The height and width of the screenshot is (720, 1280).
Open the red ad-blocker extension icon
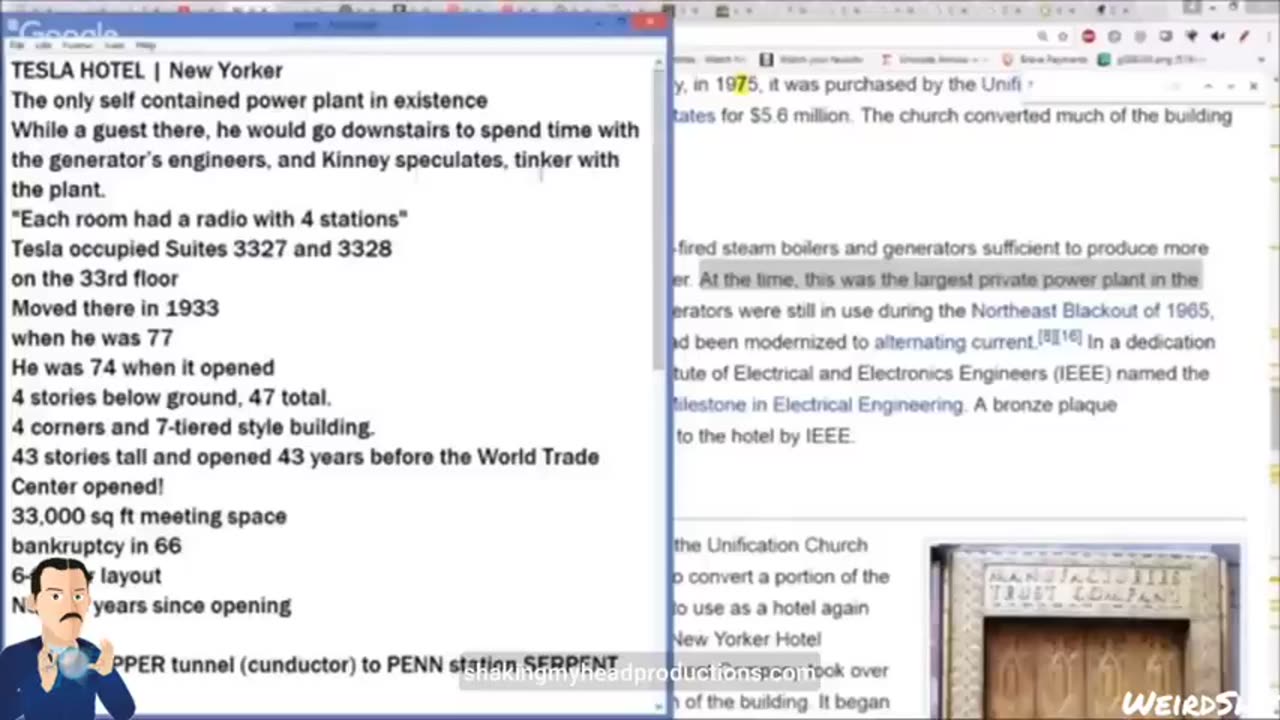click(1088, 36)
